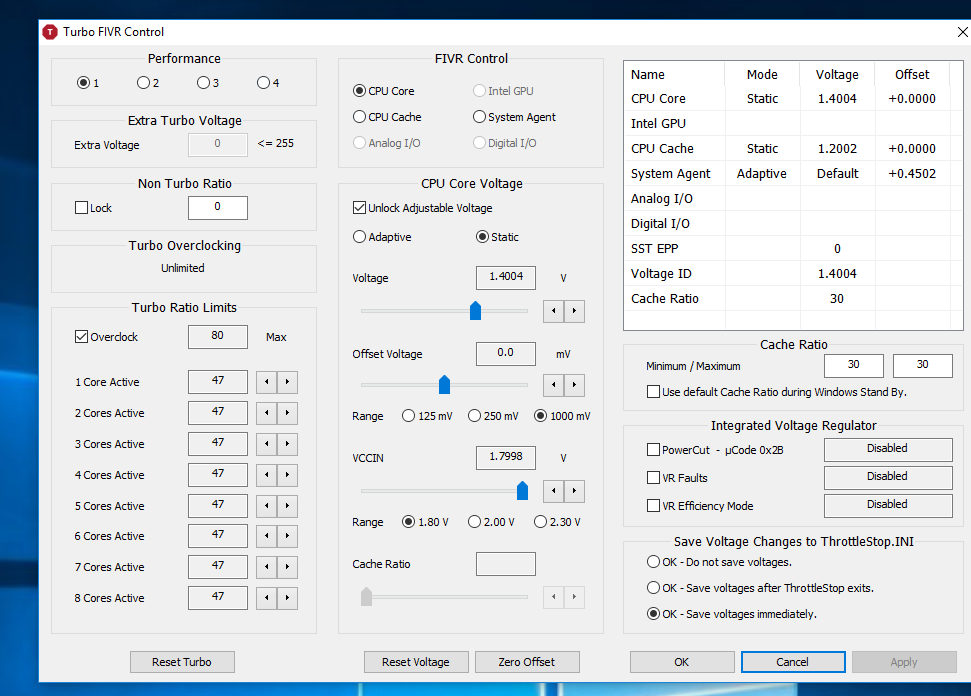Viewport: 971px width, 696px height.
Task: Click Voltage slider right arrow
Action: coord(574,311)
